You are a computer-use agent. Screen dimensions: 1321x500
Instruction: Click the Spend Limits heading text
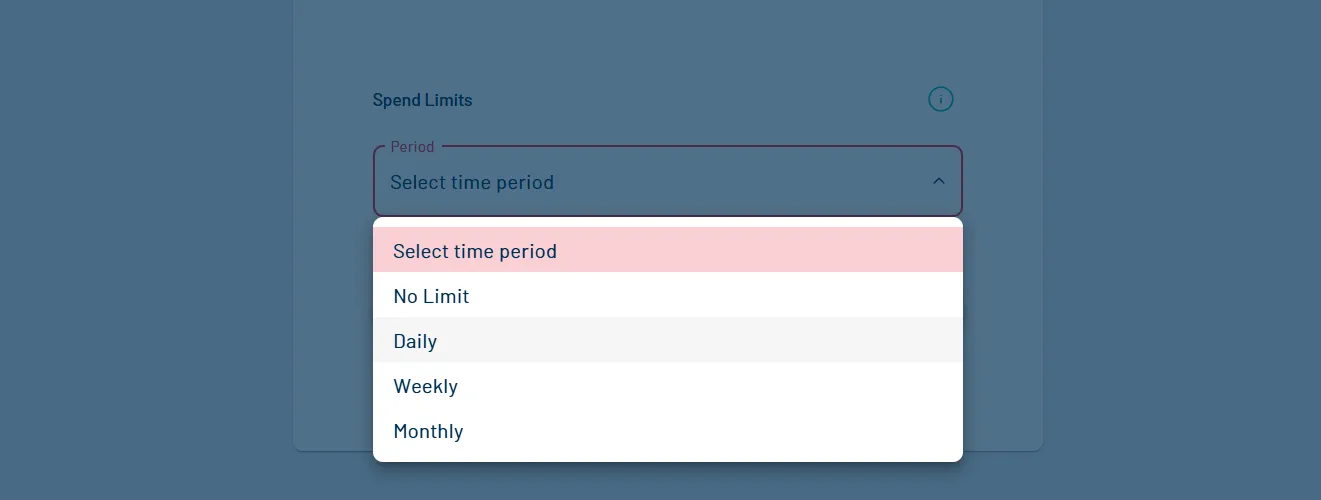422,100
